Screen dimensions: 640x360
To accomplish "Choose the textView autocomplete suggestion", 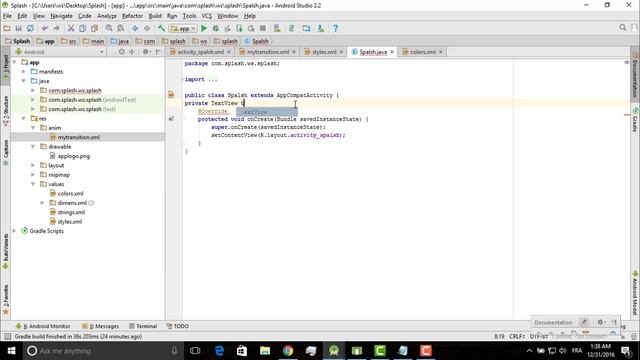I will [267, 112].
